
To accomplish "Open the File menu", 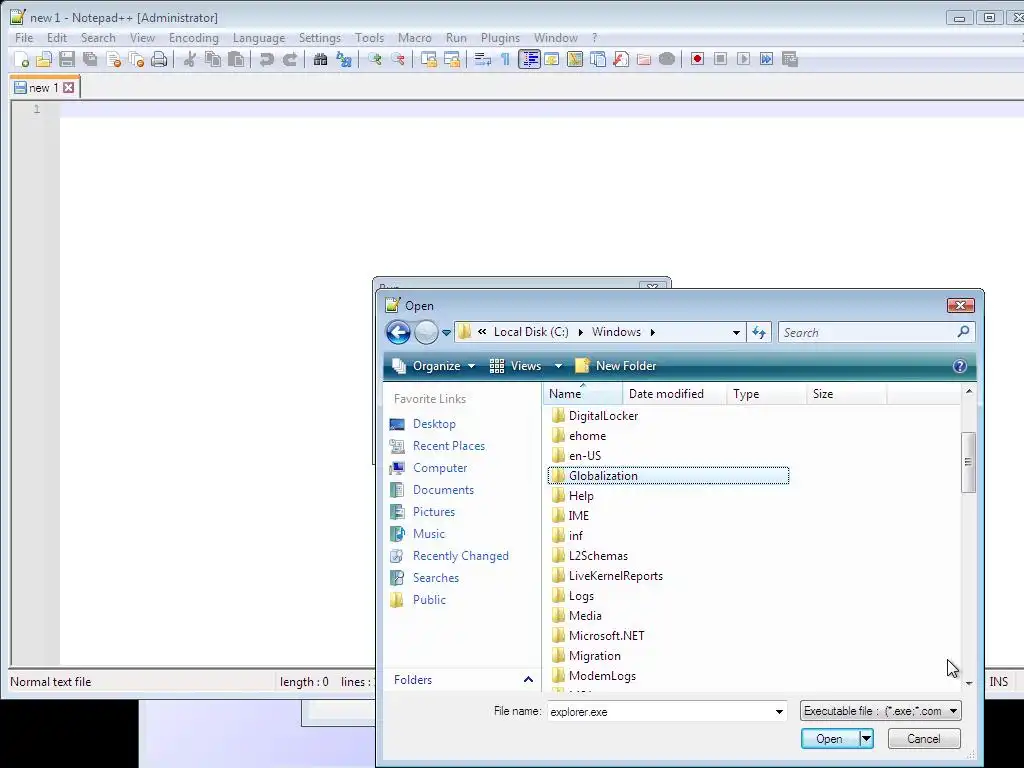I will coord(24,38).
